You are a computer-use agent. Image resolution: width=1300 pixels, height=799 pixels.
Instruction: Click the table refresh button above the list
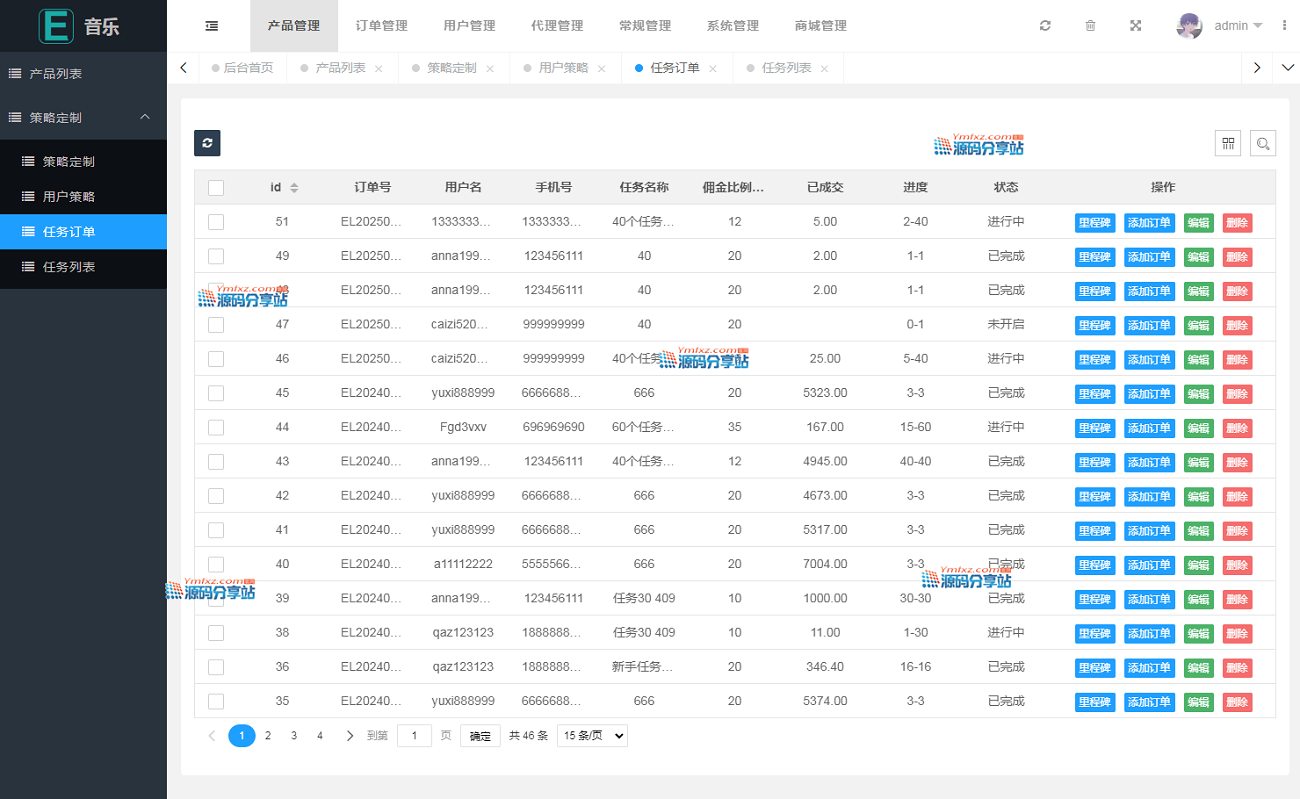pos(207,143)
